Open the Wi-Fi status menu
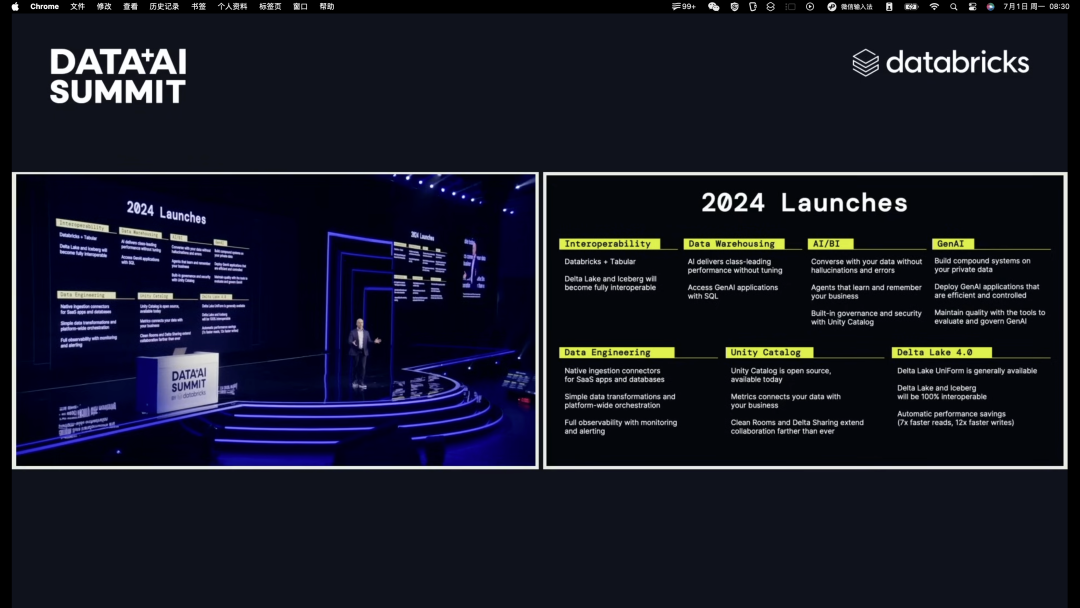This screenshot has height=608, width=1080. [x=934, y=6]
